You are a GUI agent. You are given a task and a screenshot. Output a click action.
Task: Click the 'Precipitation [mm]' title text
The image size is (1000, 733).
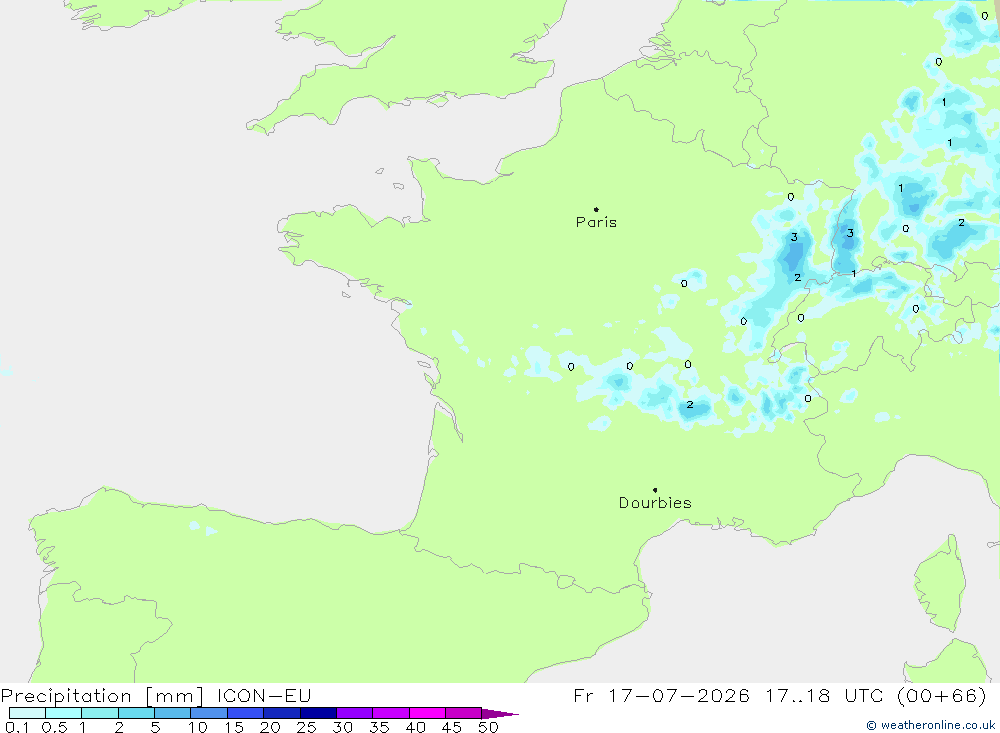click(x=102, y=695)
